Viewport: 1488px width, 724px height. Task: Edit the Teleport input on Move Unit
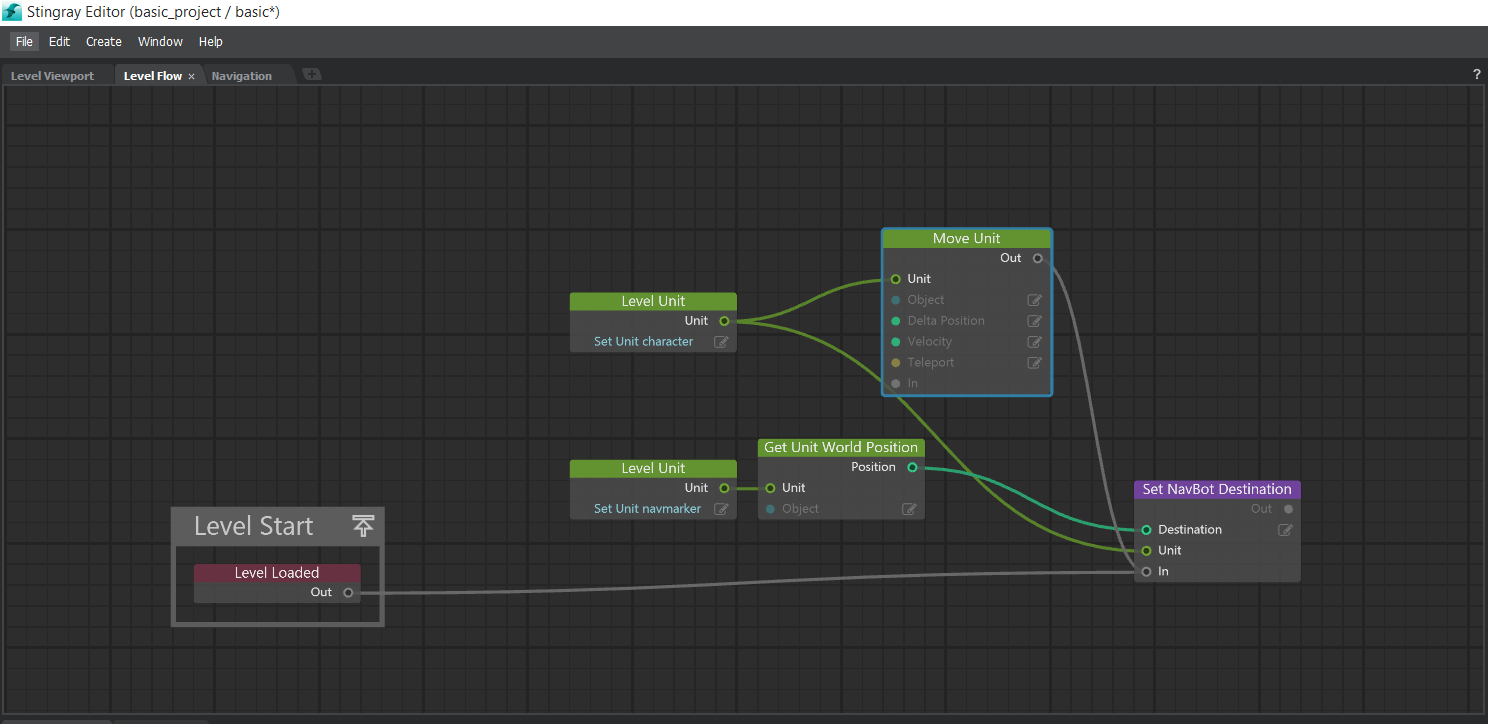click(x=1034, y=362)
